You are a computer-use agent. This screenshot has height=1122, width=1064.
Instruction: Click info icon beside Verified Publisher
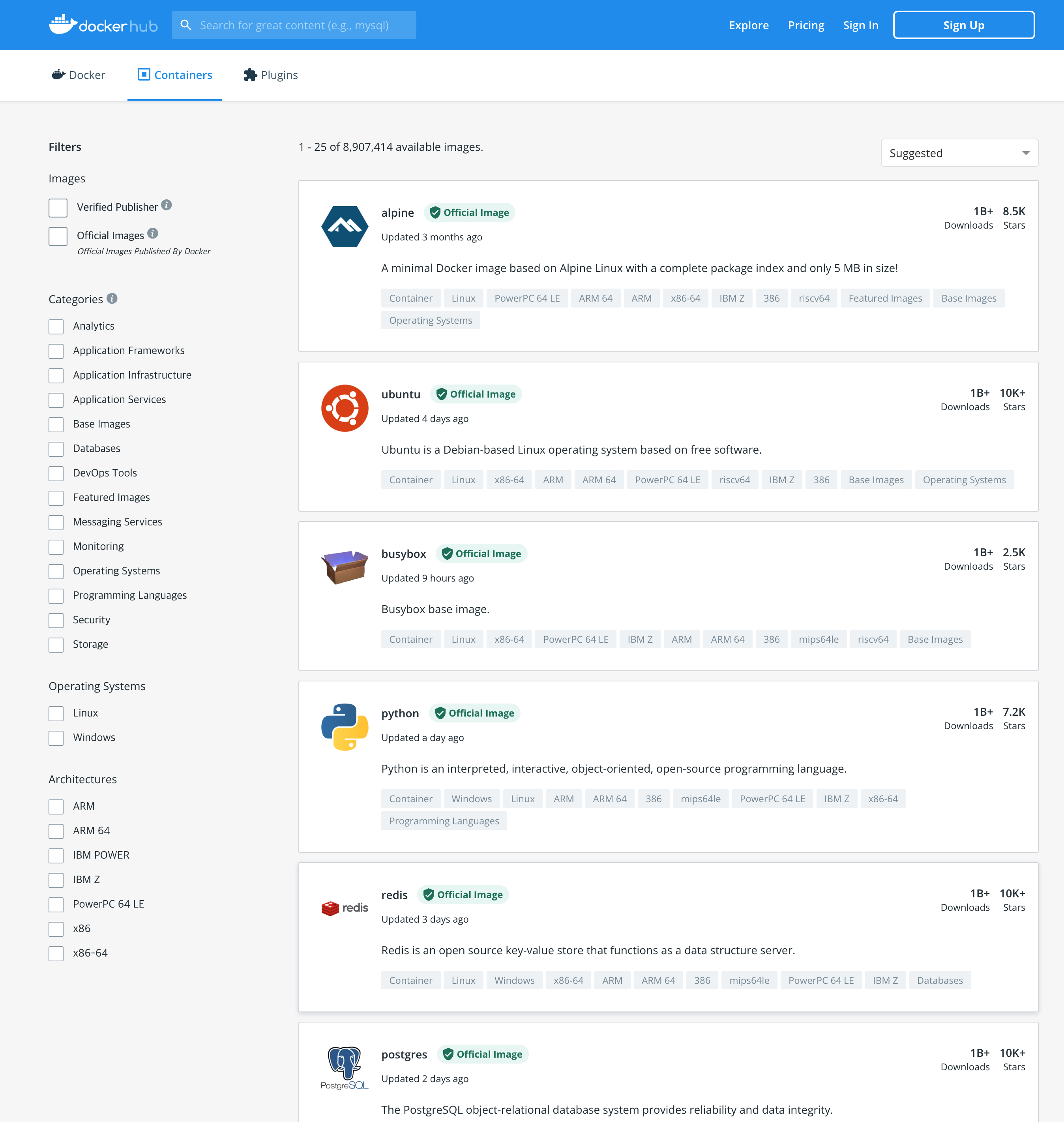[166, 205]
